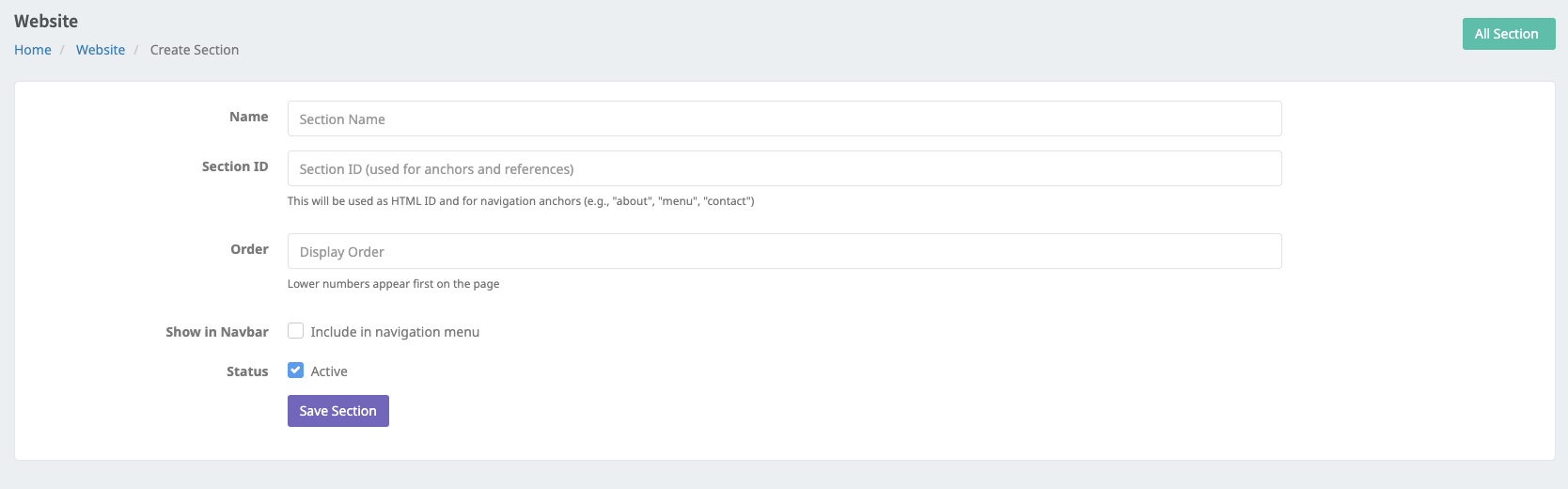
Task: Click the HTML ID help text
Action: (521, 201)
